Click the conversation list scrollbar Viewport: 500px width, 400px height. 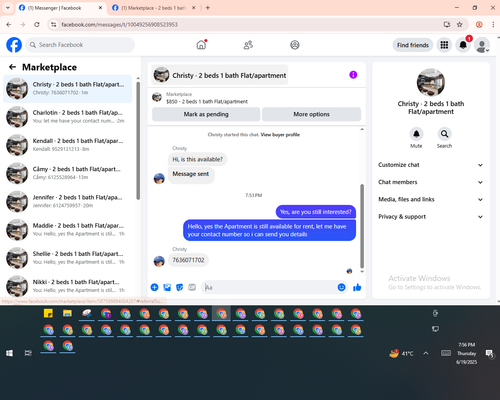[x=138, y=141]
